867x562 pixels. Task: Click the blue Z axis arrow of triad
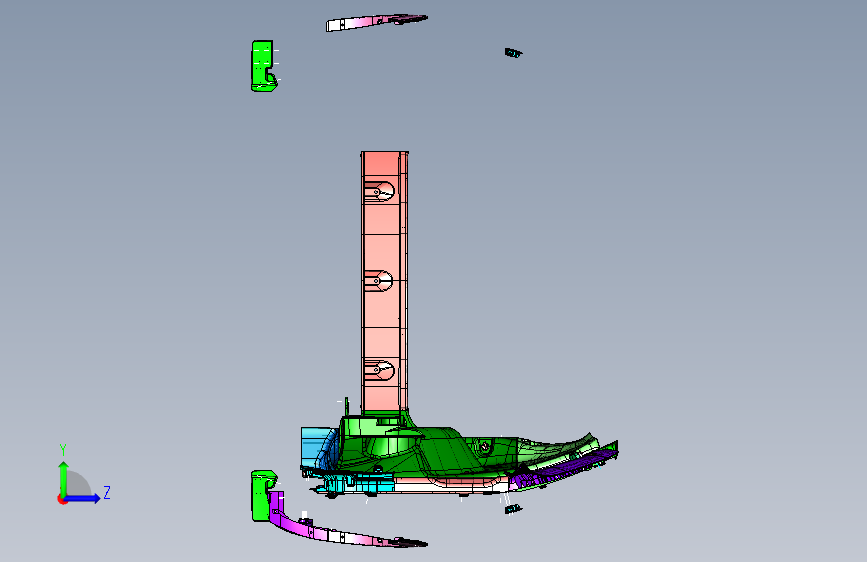click(83, 498)
